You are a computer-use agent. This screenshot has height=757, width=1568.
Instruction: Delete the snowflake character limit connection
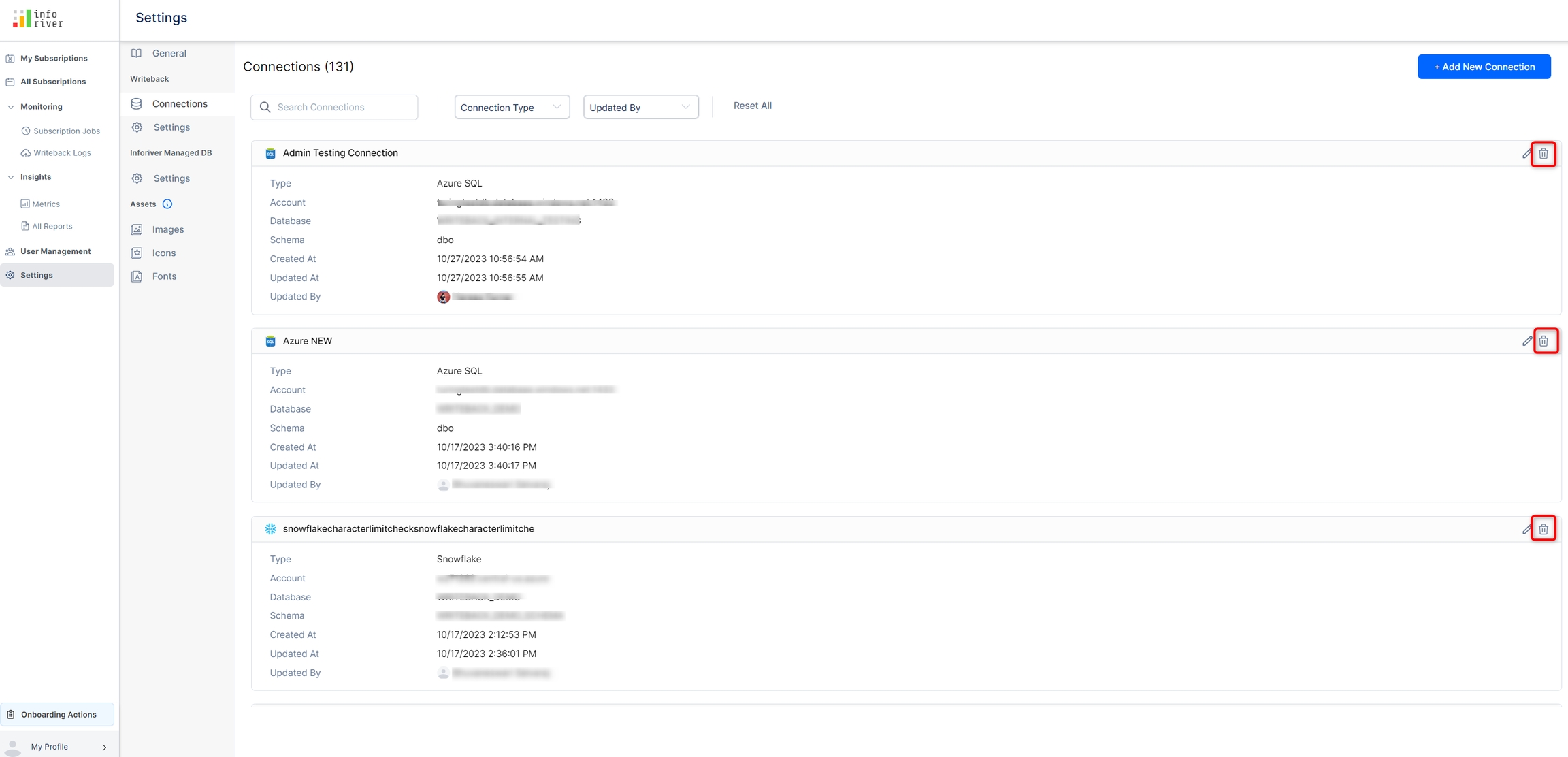click(x=1543, y=529)
